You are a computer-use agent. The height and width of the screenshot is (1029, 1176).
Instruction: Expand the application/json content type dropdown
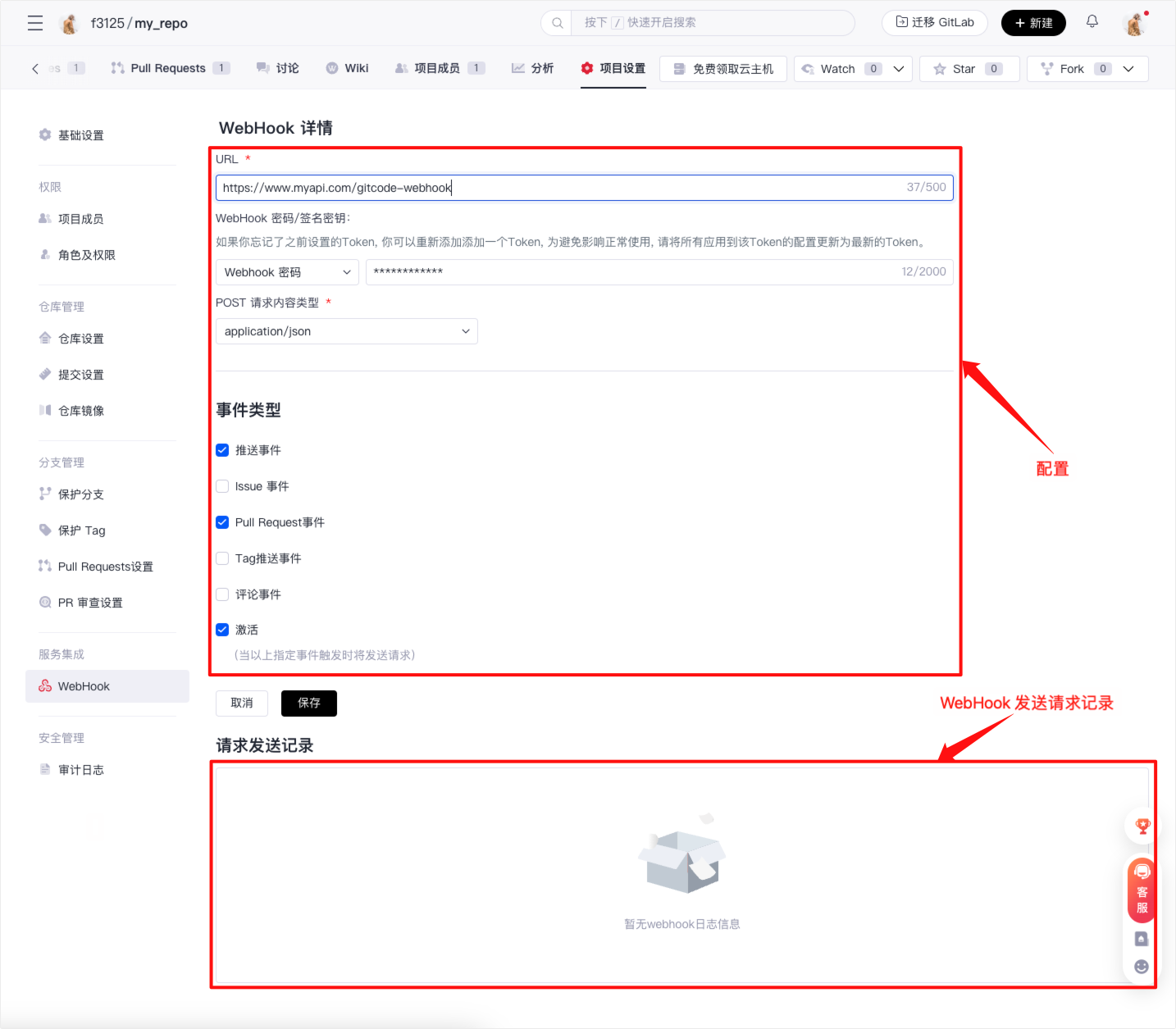click(346, 331)
